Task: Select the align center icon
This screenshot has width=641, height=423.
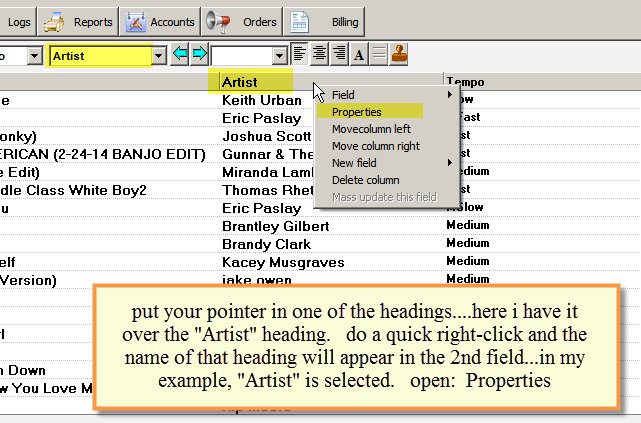Action: (x=319, y=54)
